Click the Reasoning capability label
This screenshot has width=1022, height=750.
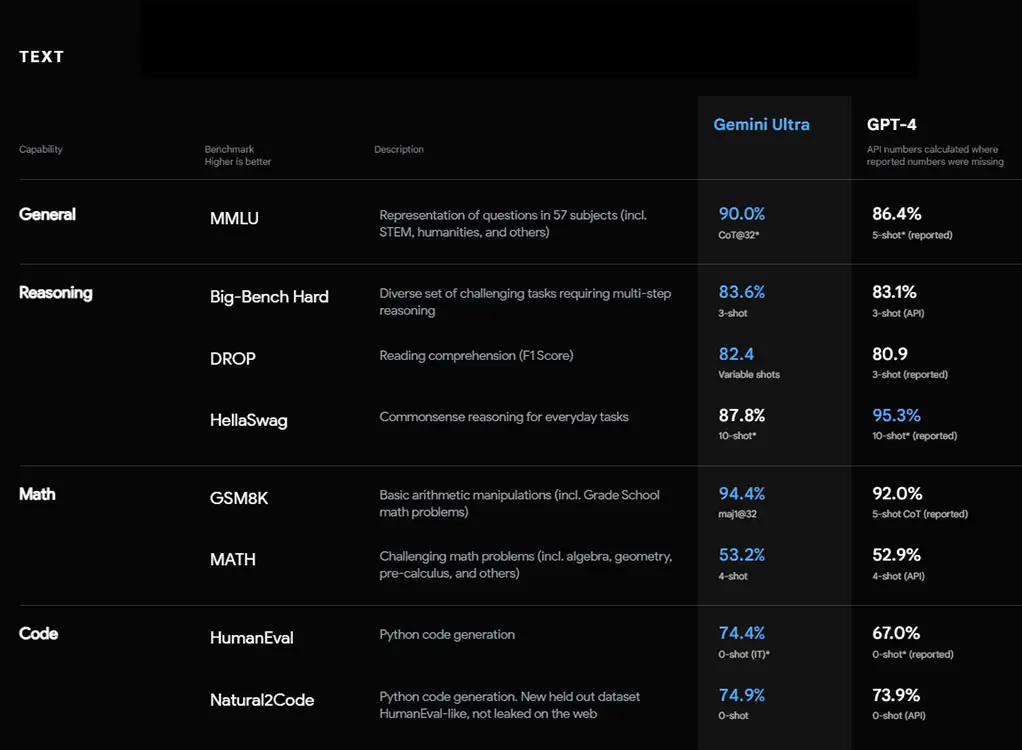(56, 293)
